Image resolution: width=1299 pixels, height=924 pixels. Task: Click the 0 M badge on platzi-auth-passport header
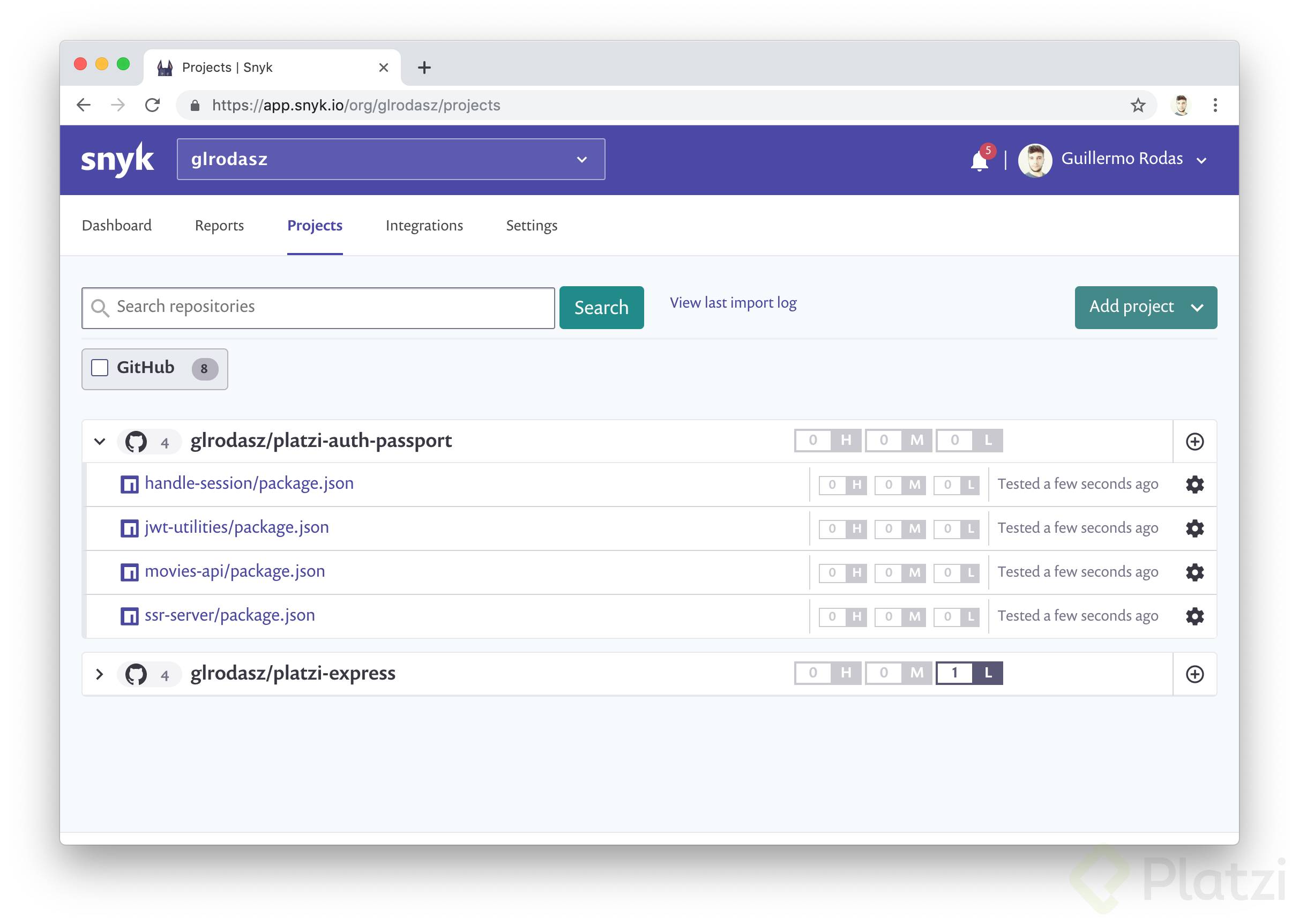(898, 441)
